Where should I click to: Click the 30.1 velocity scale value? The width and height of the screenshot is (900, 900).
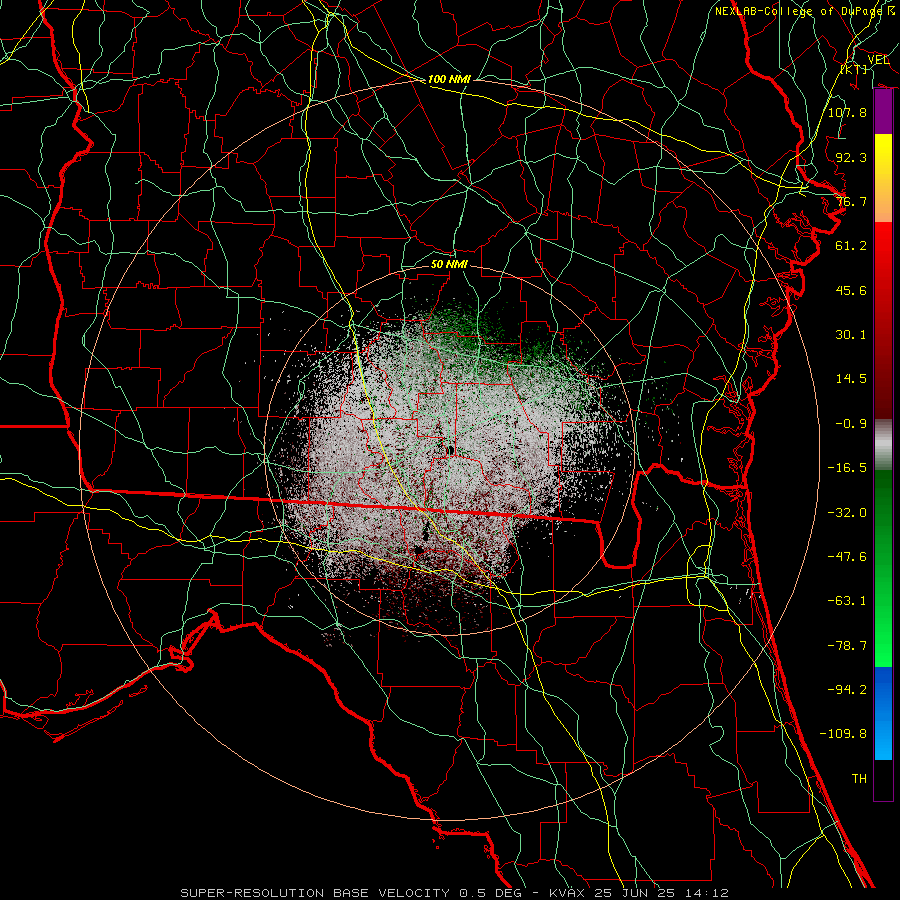(x=851, y=335)
